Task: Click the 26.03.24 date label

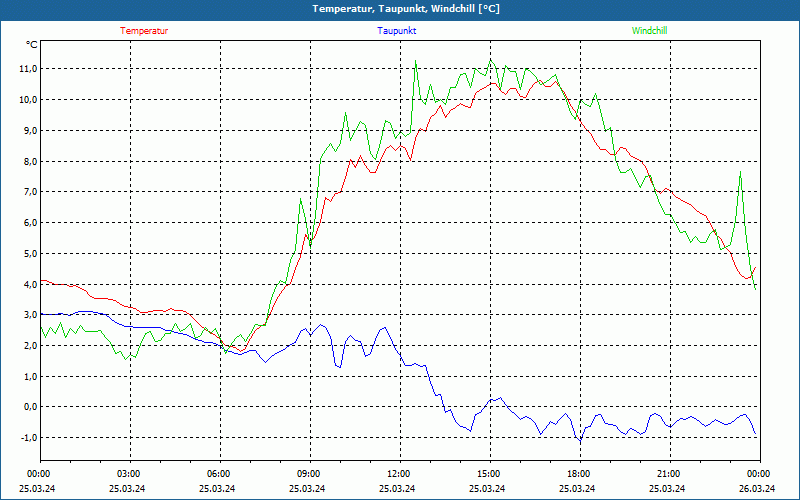Action: pyautogui.click(x=757, y=488)
